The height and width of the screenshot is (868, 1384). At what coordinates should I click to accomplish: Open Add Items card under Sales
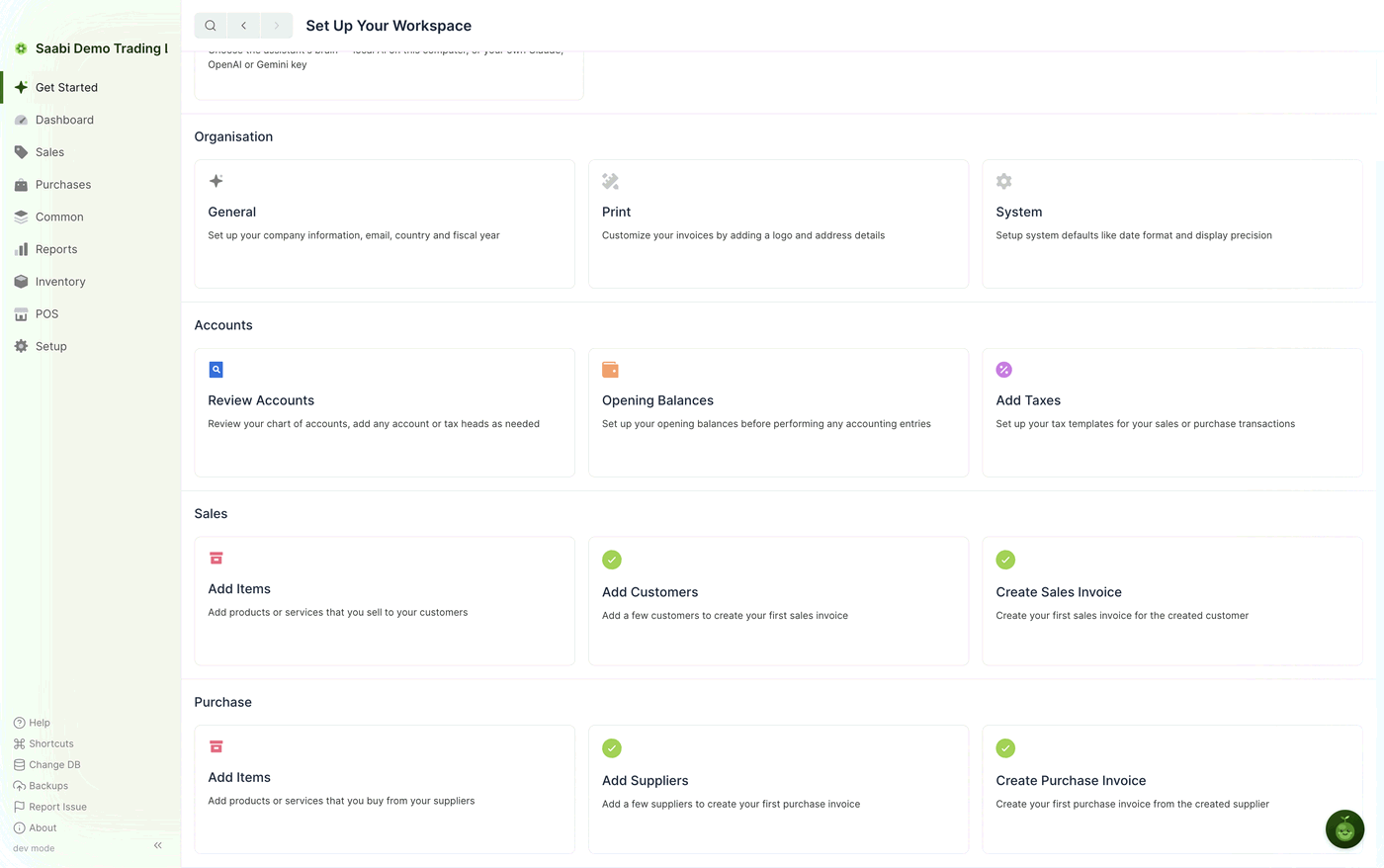pos(385,601)
